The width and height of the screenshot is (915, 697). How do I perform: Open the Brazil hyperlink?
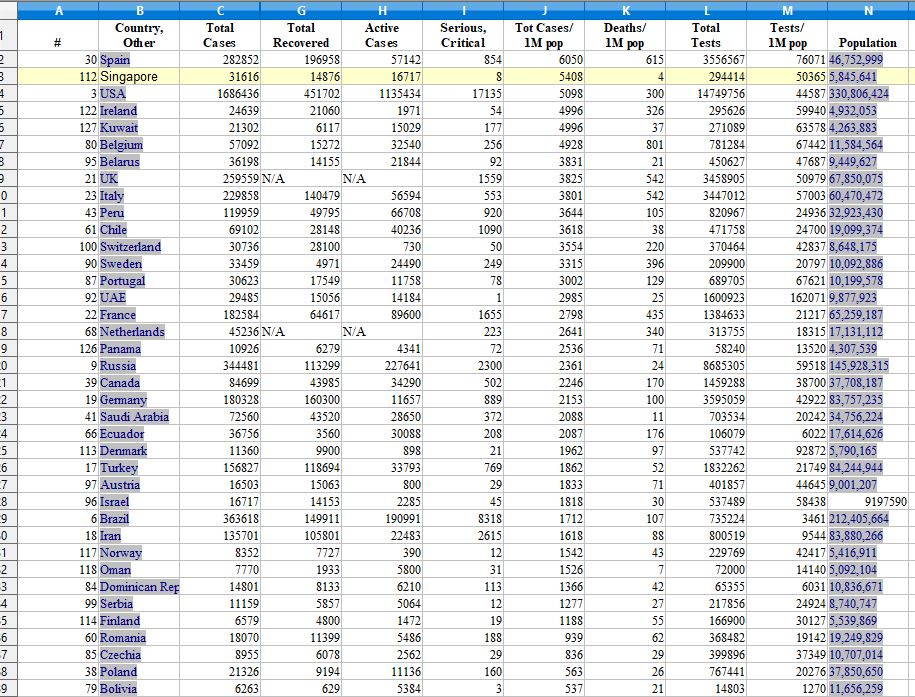click(115, 519)
